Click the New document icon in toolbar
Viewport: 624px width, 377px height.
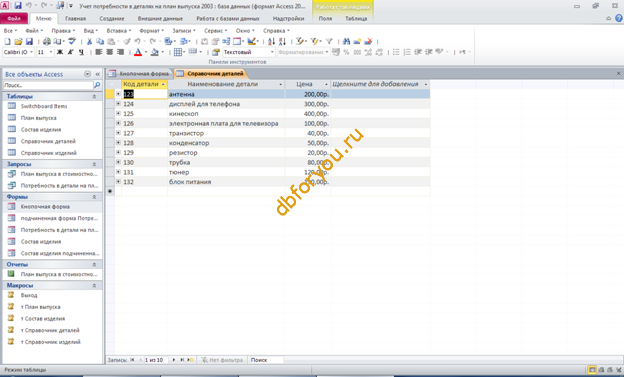click(7, 41)
